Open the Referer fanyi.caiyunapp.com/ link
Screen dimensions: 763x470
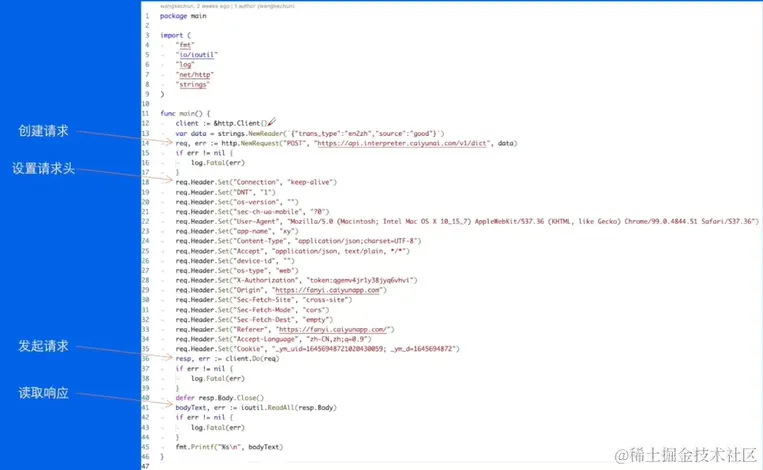333,329
